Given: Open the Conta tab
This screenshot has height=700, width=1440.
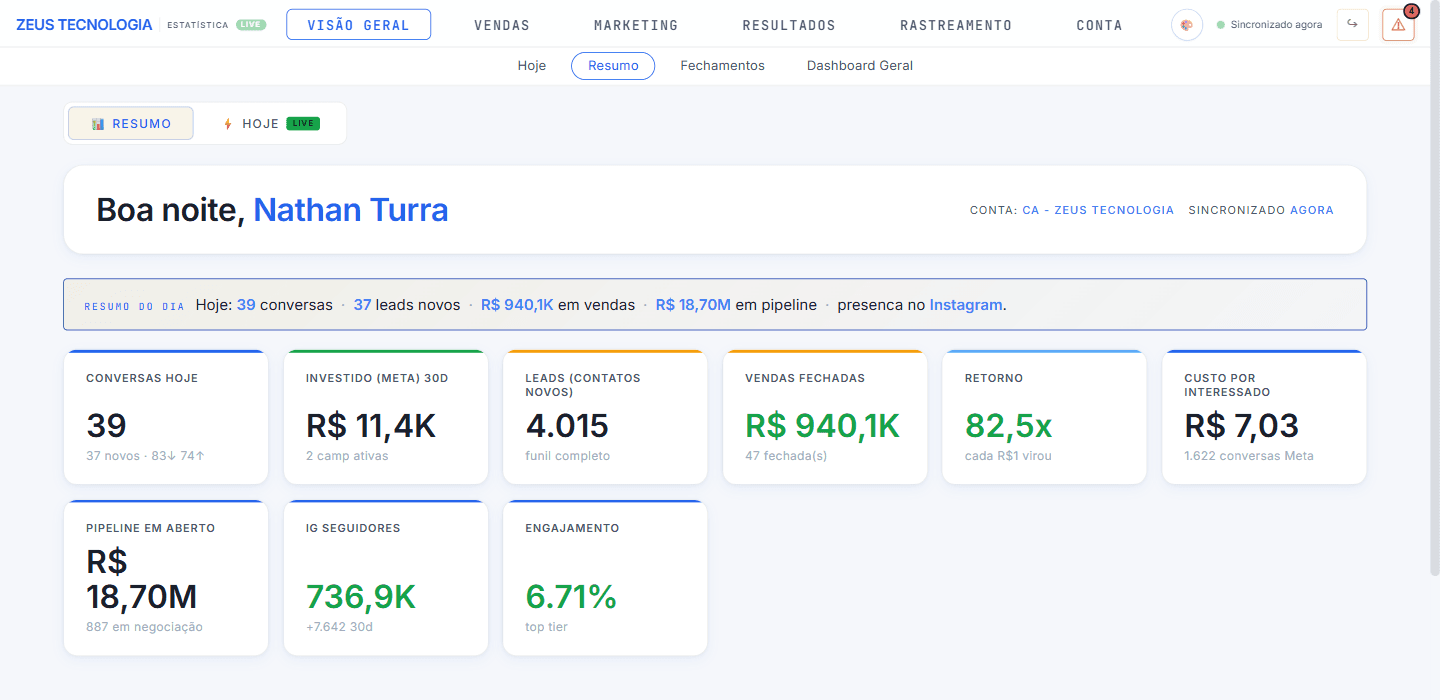Looking at the screenshot, I should (1099, 25).
